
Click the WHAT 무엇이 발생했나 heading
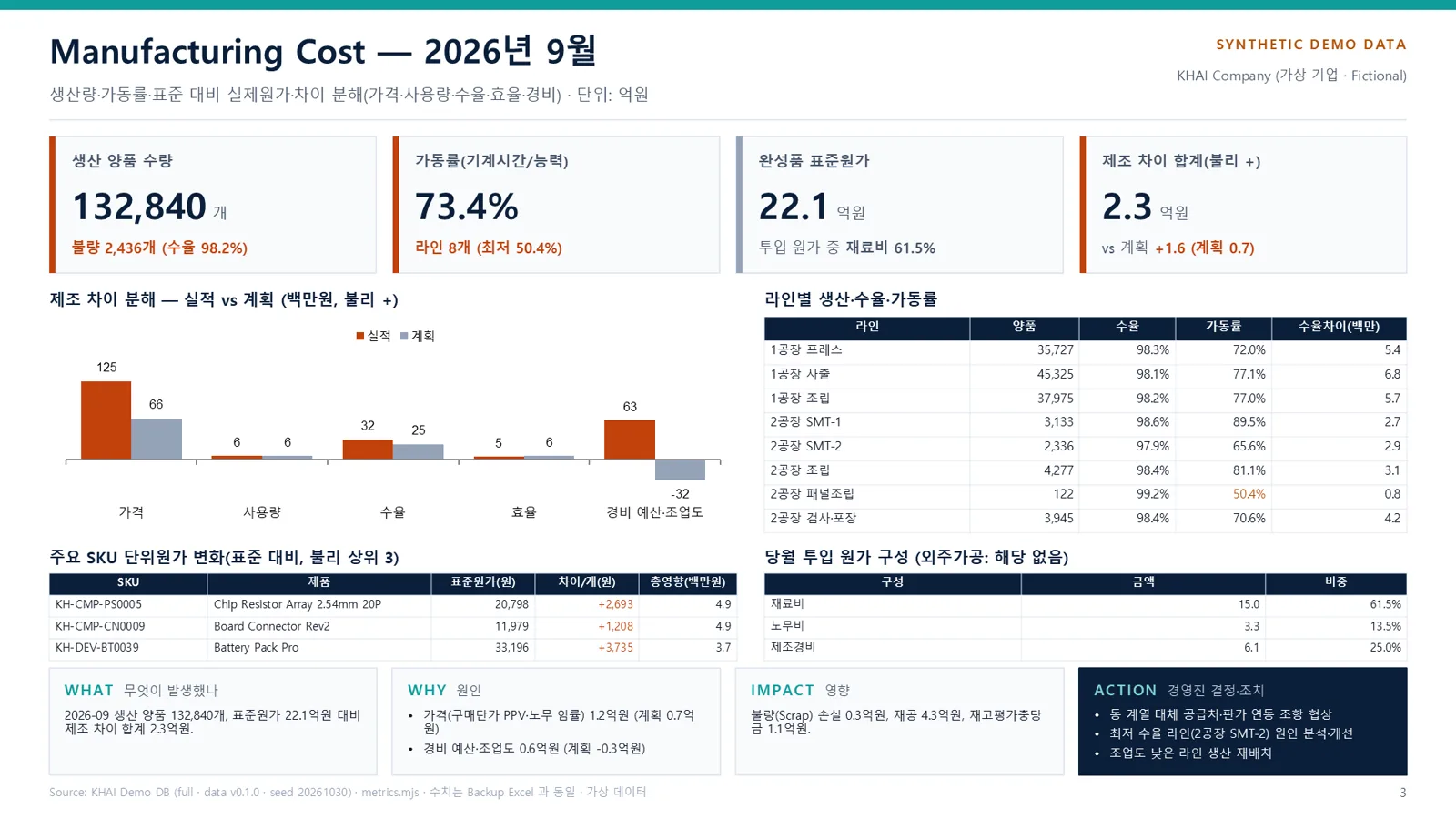click(x=141, y=691)
